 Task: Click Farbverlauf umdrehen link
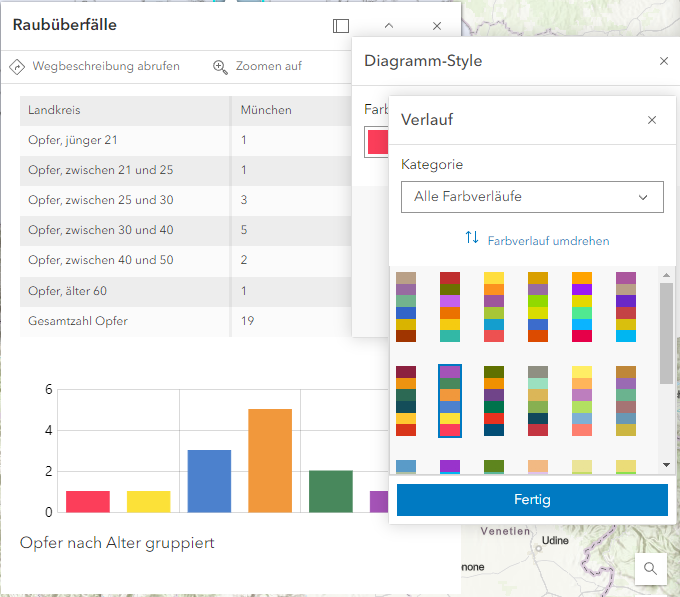548,241
